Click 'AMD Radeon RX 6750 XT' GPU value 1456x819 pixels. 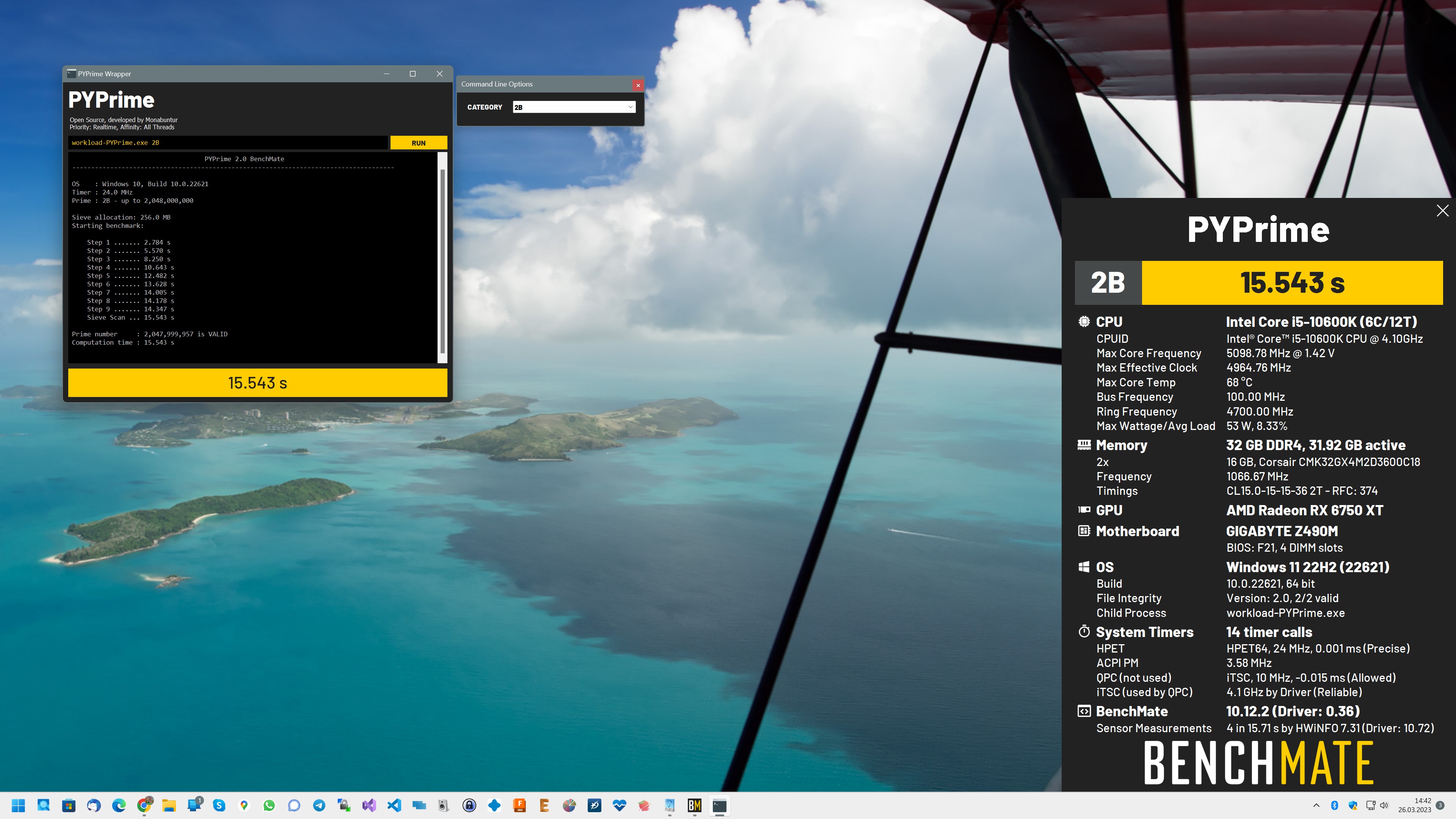click(1304, 510)
